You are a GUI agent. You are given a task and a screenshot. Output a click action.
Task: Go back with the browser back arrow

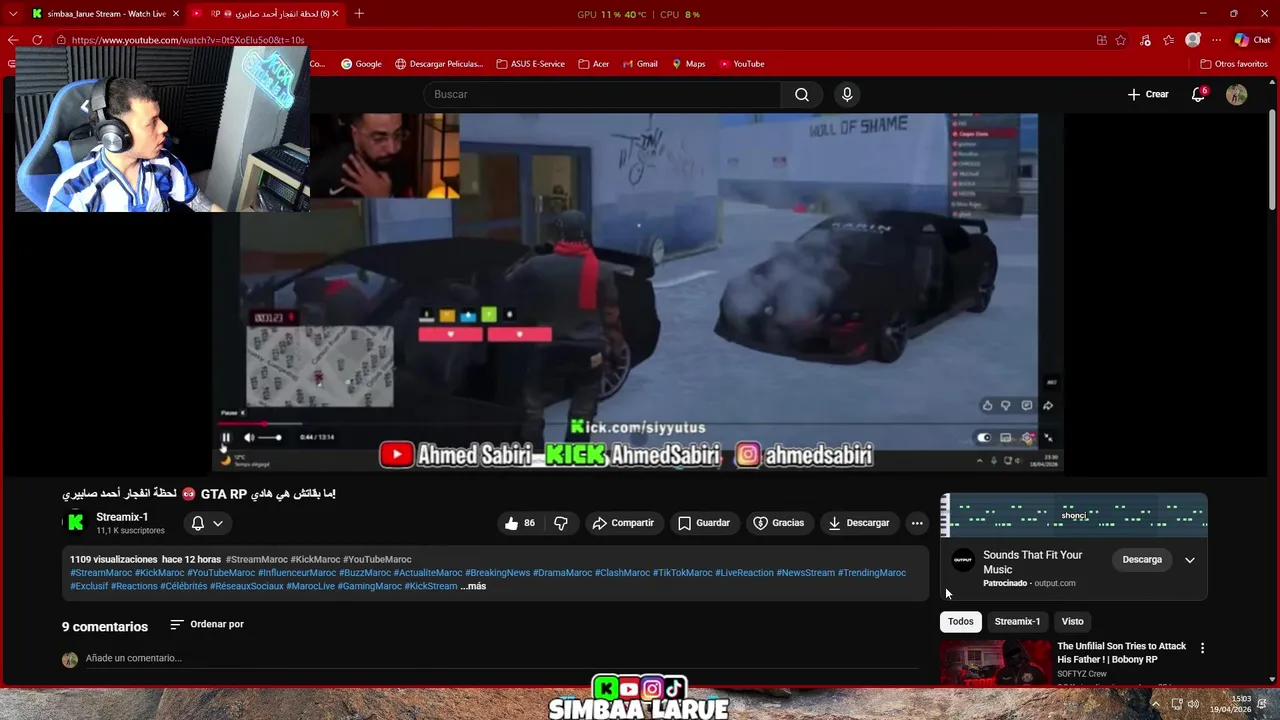(x=13, y=40)
